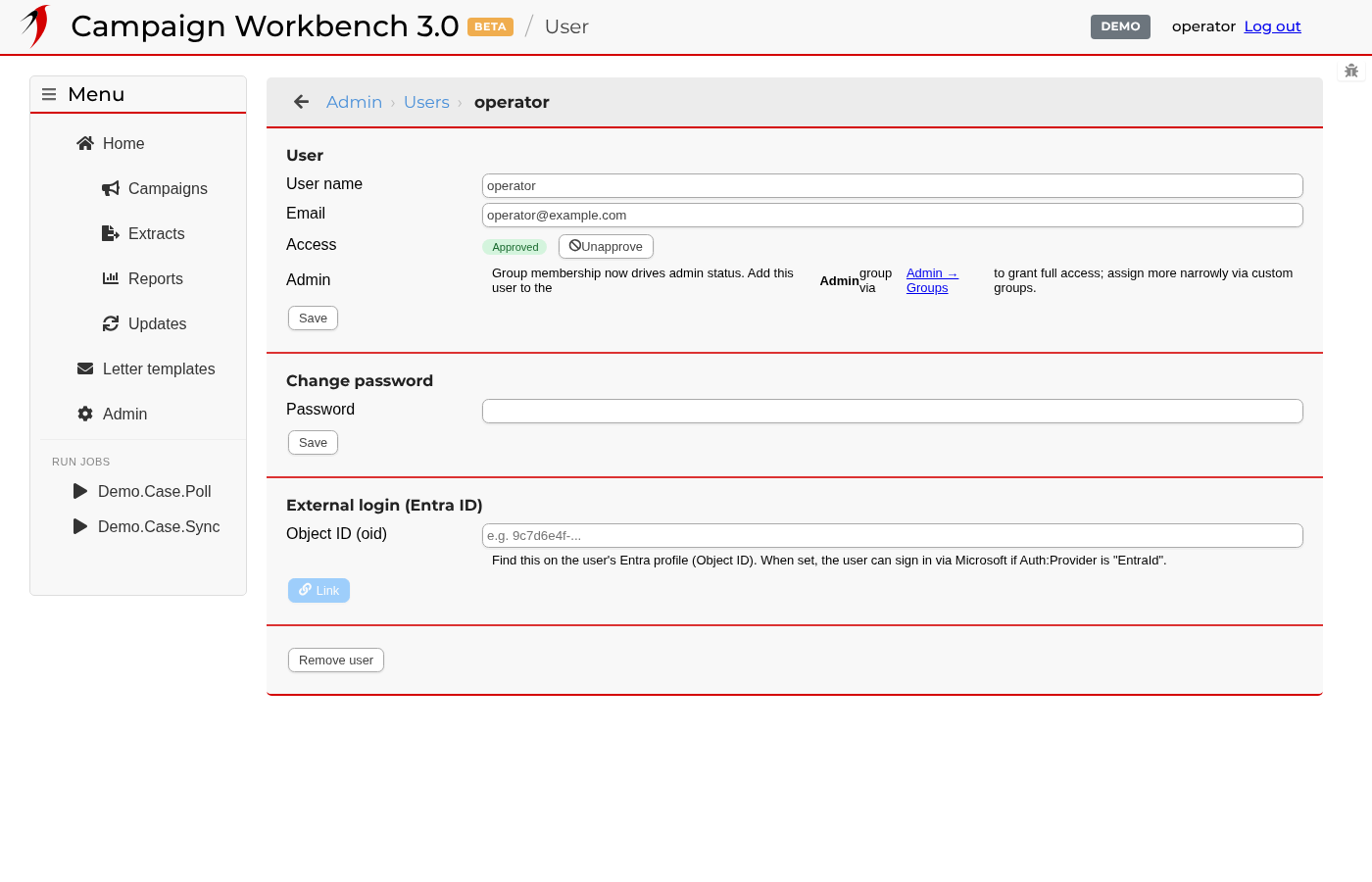Click the Admin gear icon

click(85, 414)
